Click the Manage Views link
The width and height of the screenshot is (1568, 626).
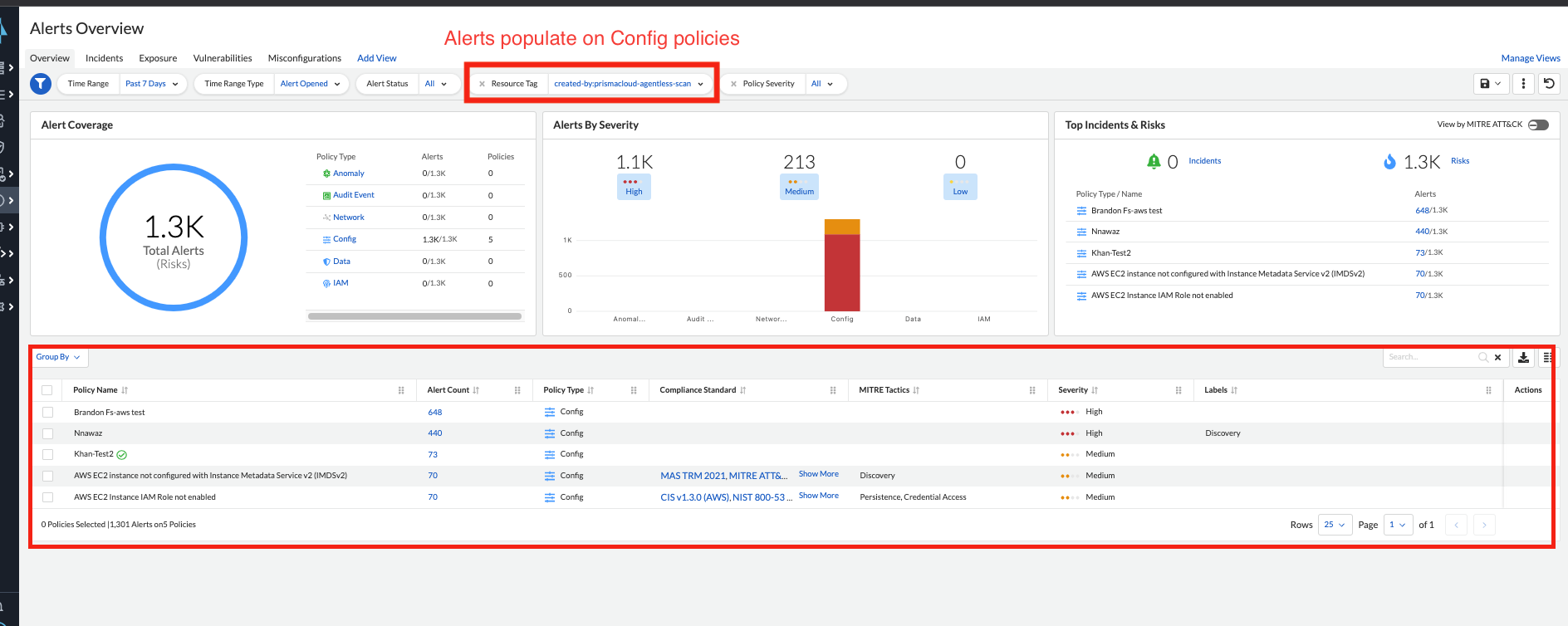pos(1530,58)
